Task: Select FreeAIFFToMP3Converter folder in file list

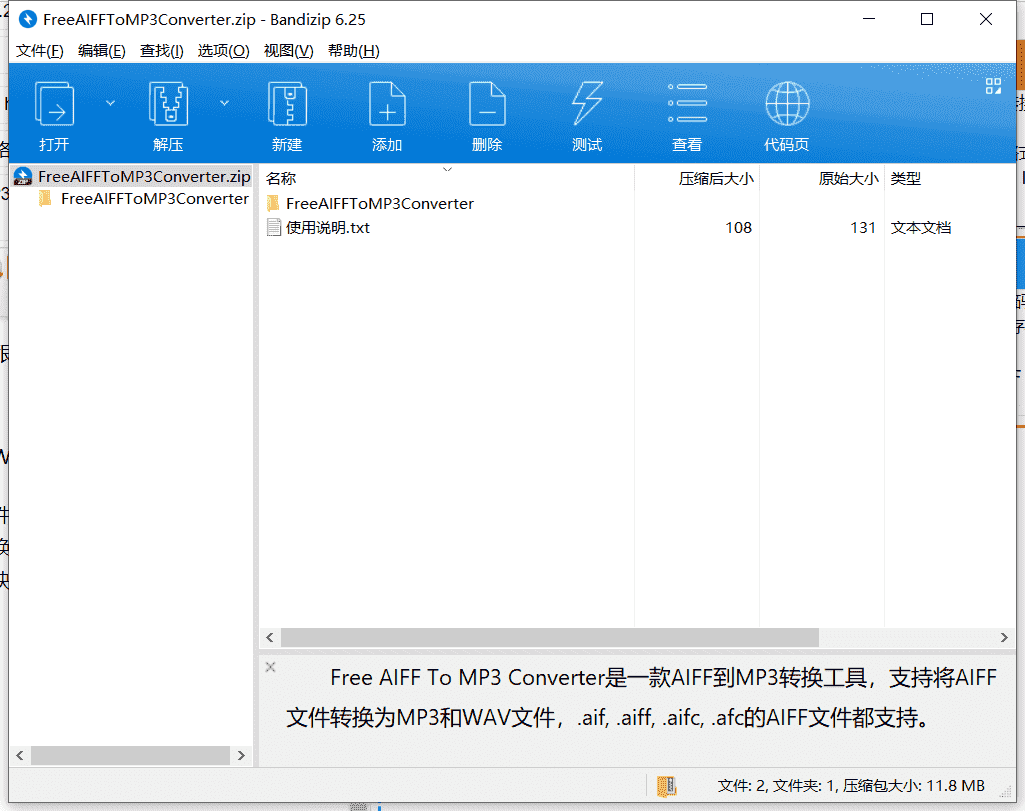Action: click(x=379, y=204)
